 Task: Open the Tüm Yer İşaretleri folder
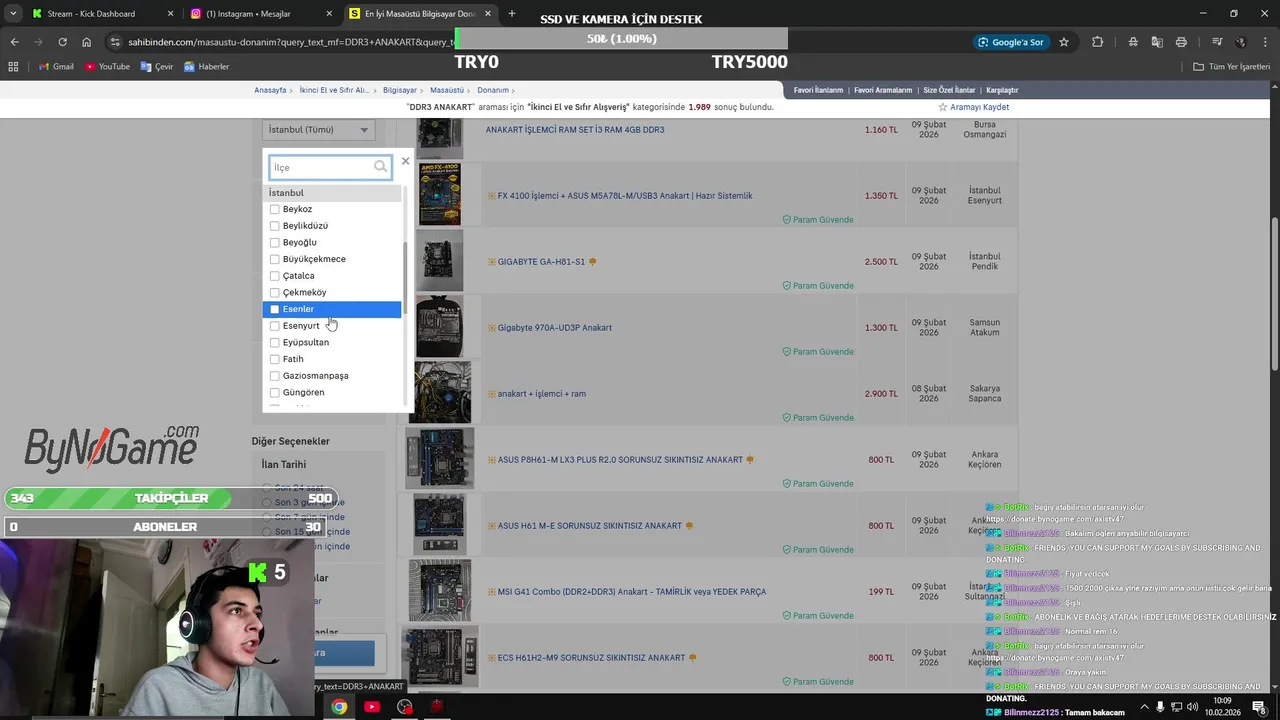[x=1231, y=67]
